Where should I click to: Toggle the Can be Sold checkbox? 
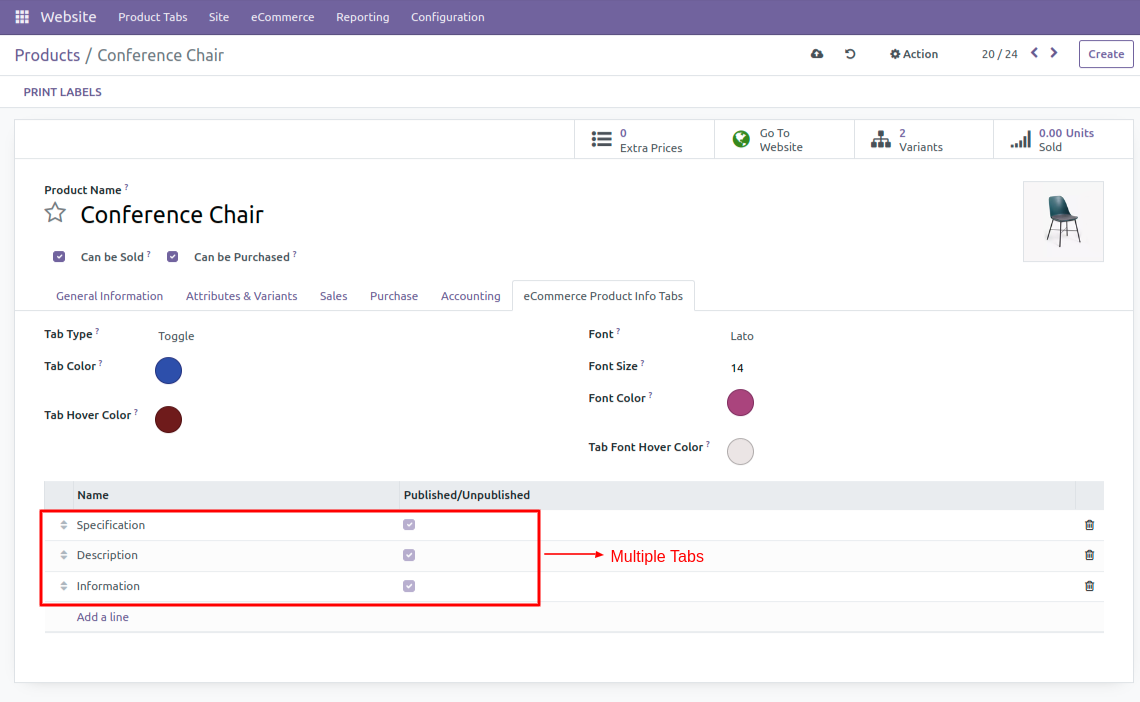tap(59, 257)
